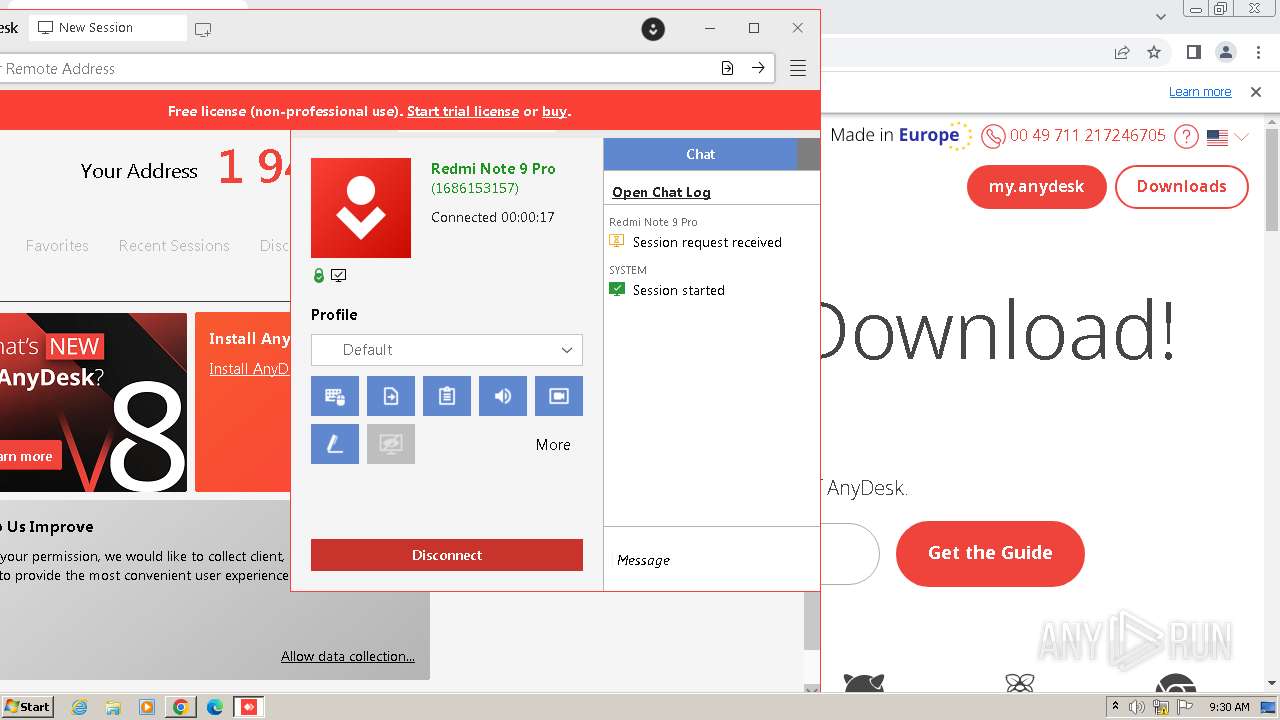Open the Favorites tab
The width and height of the screenshot is (1280, 720).
pos(57,245)
